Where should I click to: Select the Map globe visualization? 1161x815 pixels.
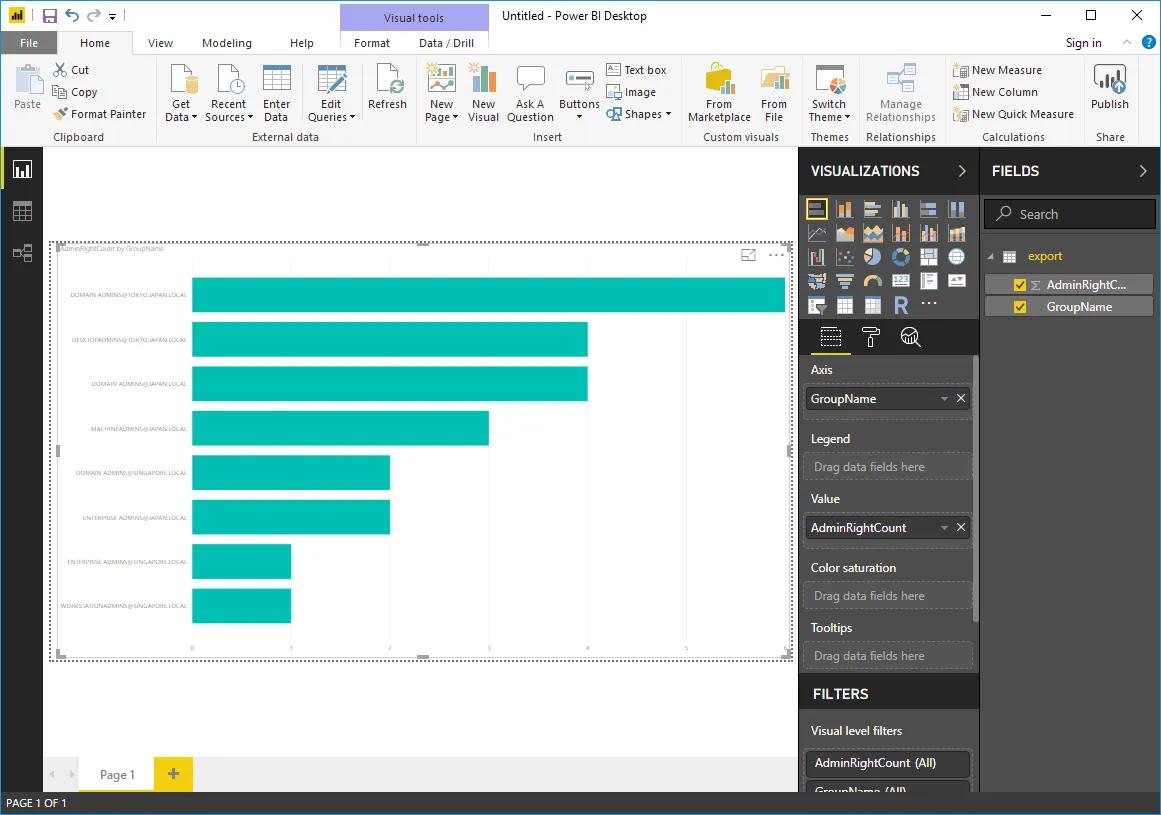coord(957,257)
